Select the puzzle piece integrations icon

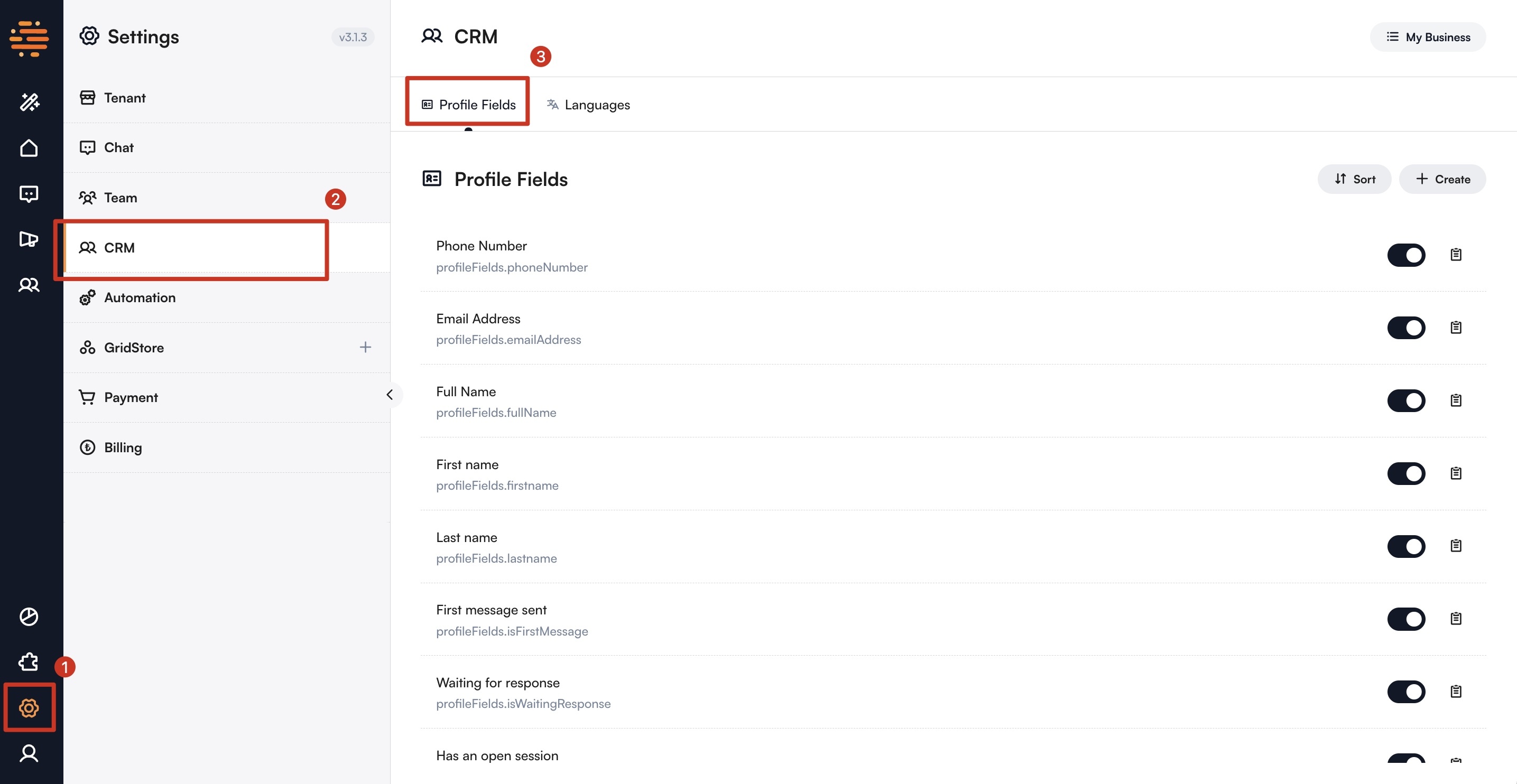point(27,661)
